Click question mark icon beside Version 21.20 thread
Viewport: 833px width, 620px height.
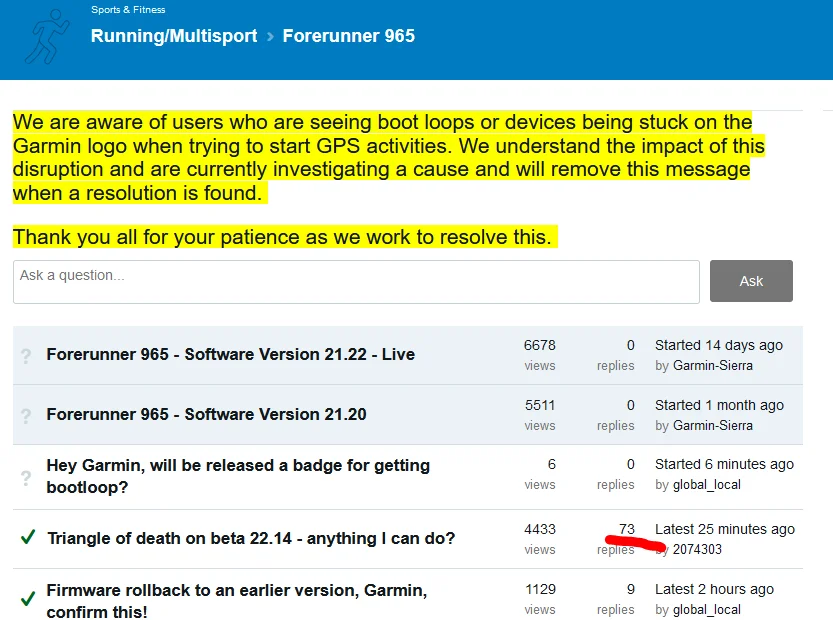26,415
